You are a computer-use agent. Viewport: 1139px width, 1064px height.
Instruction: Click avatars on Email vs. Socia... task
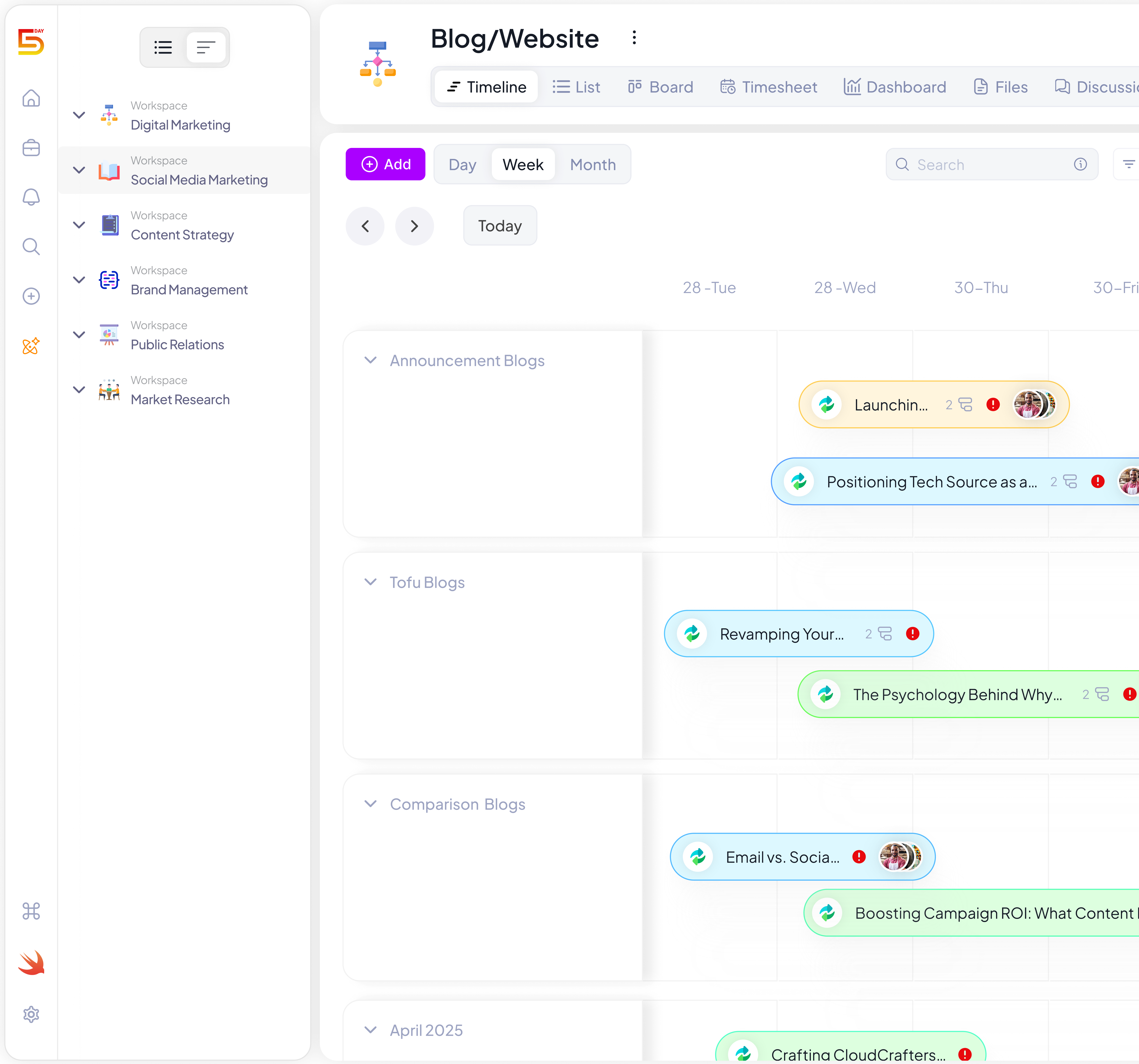901,857
